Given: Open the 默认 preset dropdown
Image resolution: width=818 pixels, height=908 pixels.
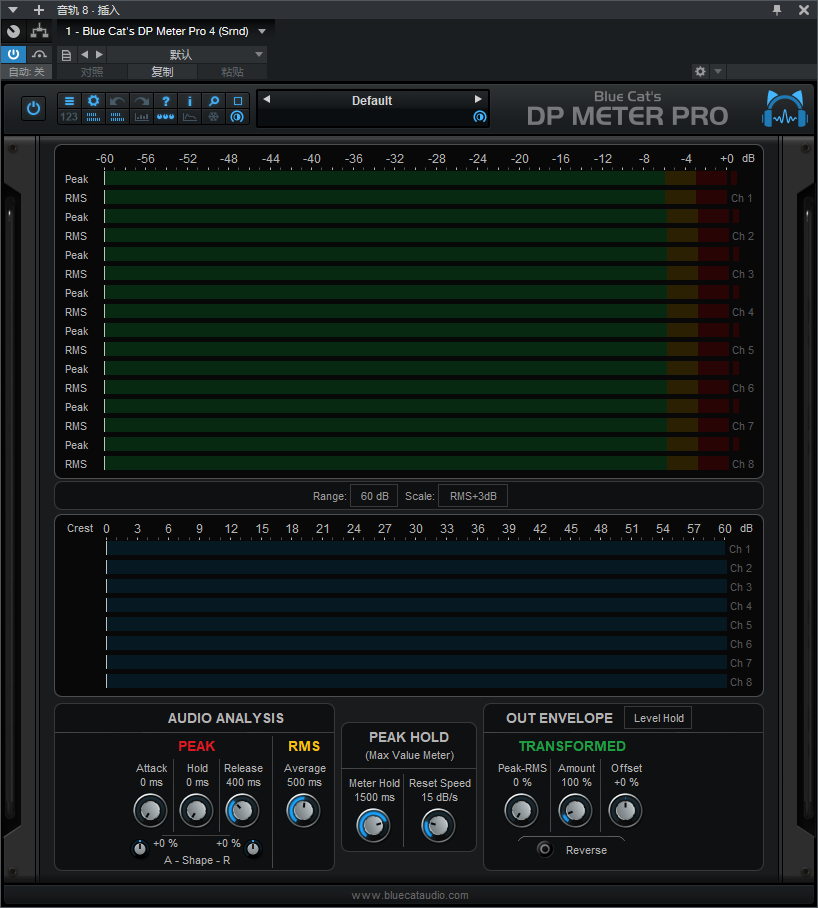Looking at the screenshot, I should [186, 54].
